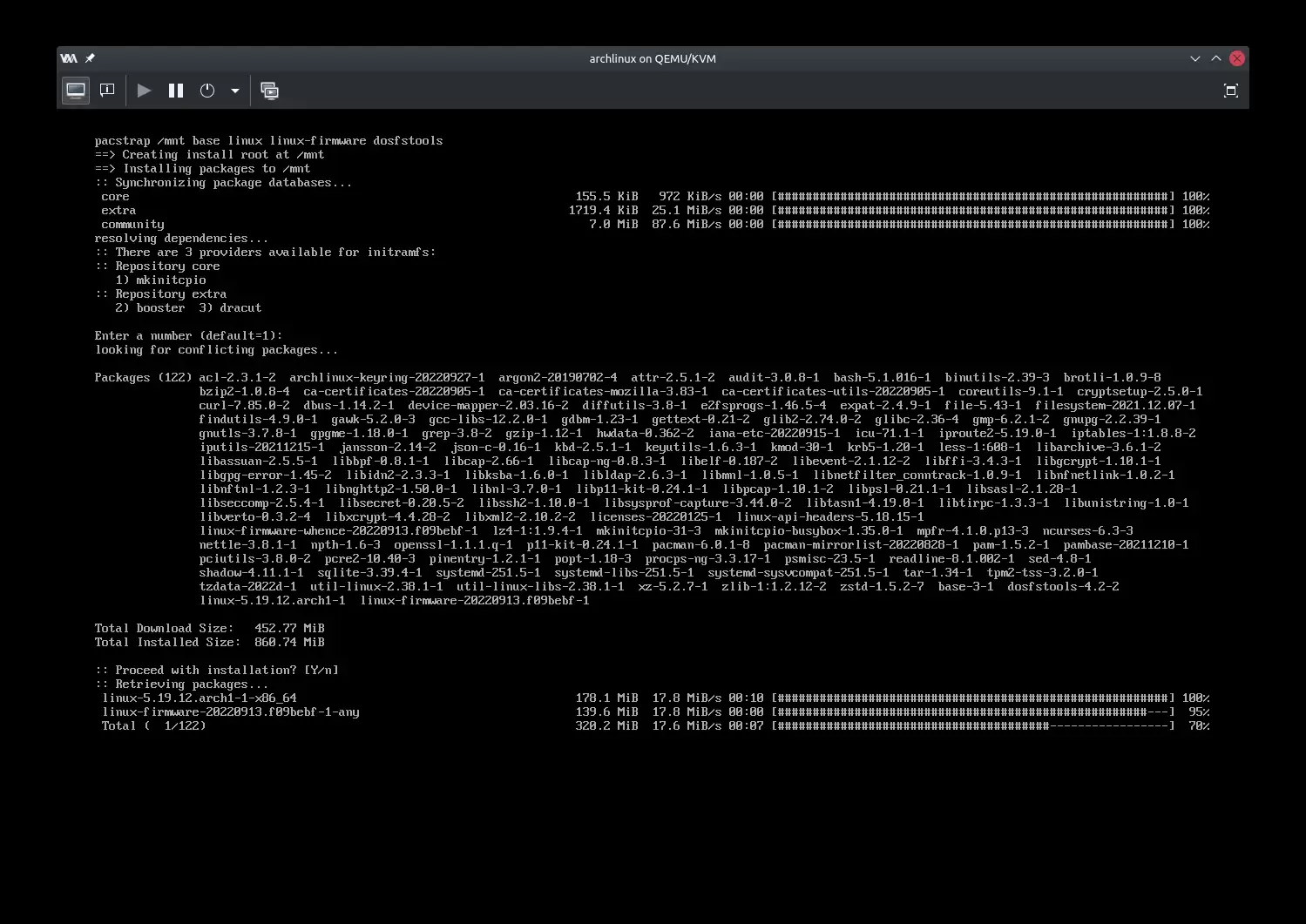
Task: Minimize the archlinux VM window
Action: tap(1194, 58)
